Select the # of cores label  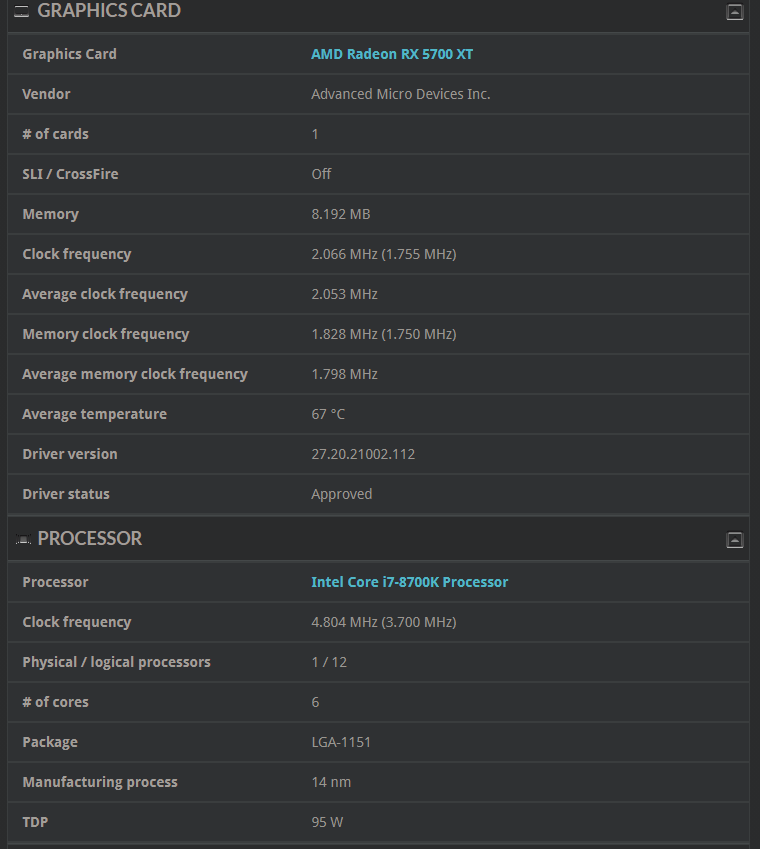click(55, 702)
